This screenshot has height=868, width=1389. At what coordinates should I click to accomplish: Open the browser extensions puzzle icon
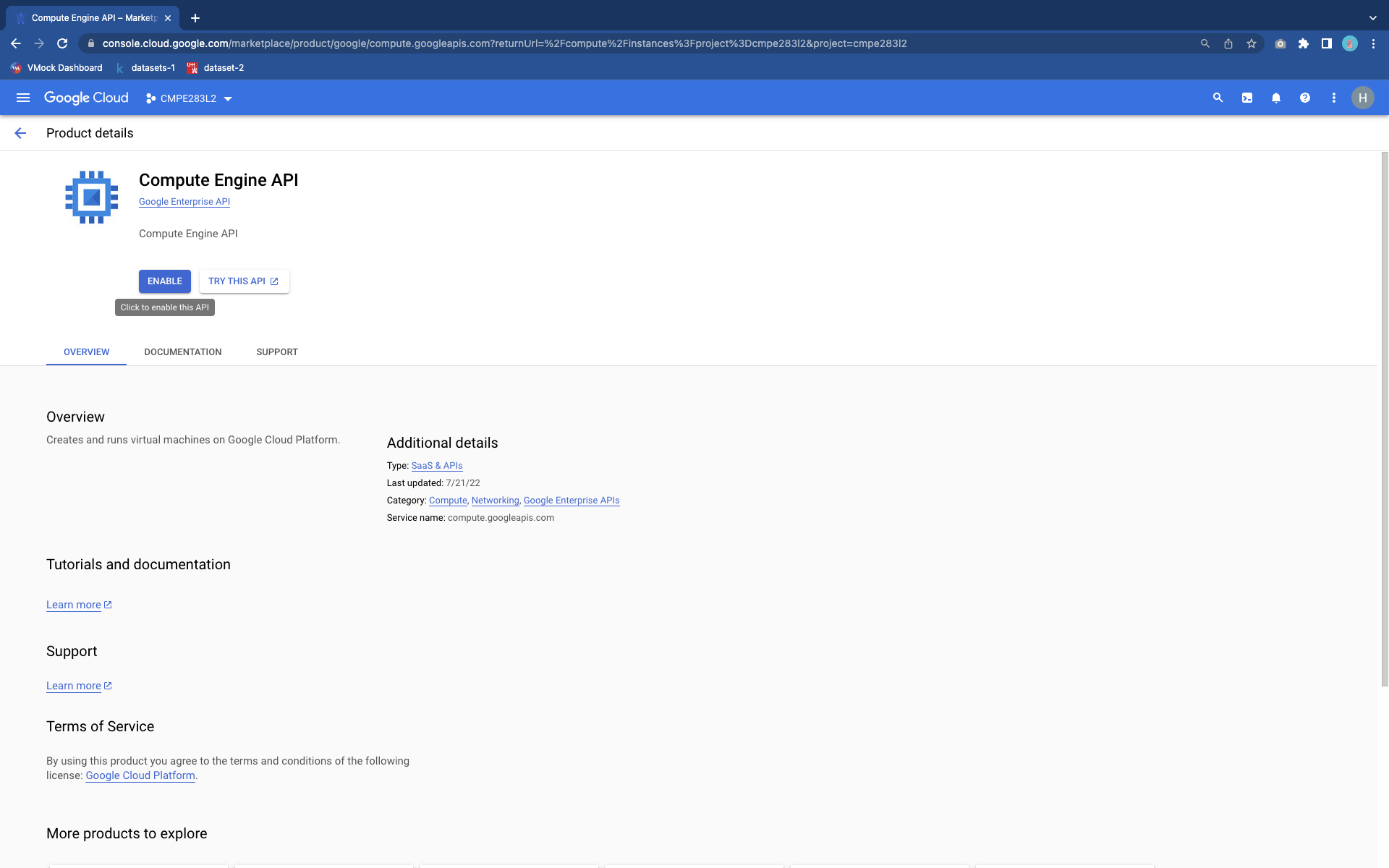click(x=1304, y=43)
